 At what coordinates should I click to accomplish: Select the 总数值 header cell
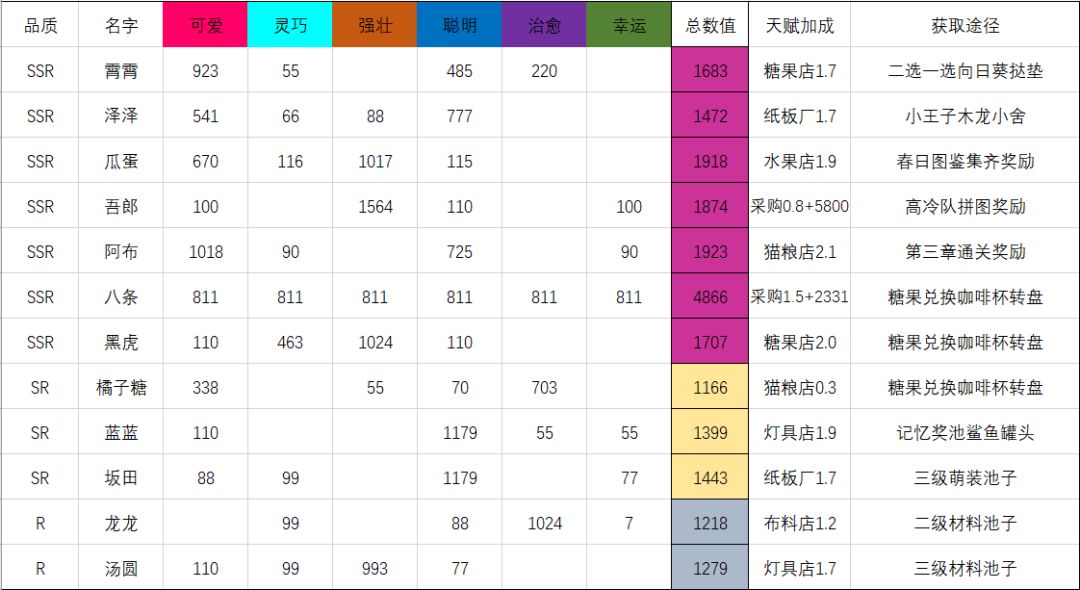click(x=710, y=25)
